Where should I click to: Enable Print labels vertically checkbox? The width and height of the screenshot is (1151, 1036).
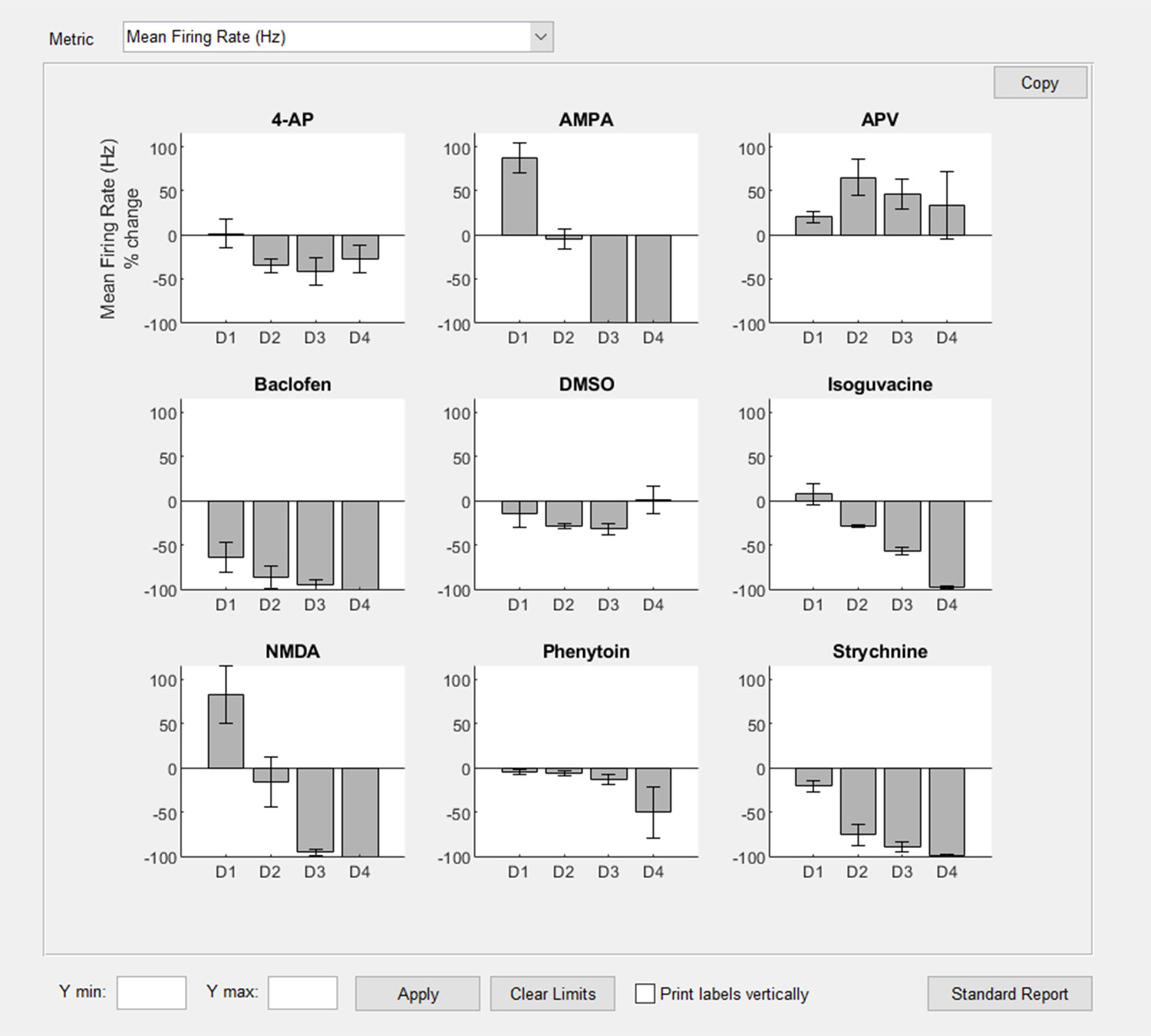coord(645,994)
